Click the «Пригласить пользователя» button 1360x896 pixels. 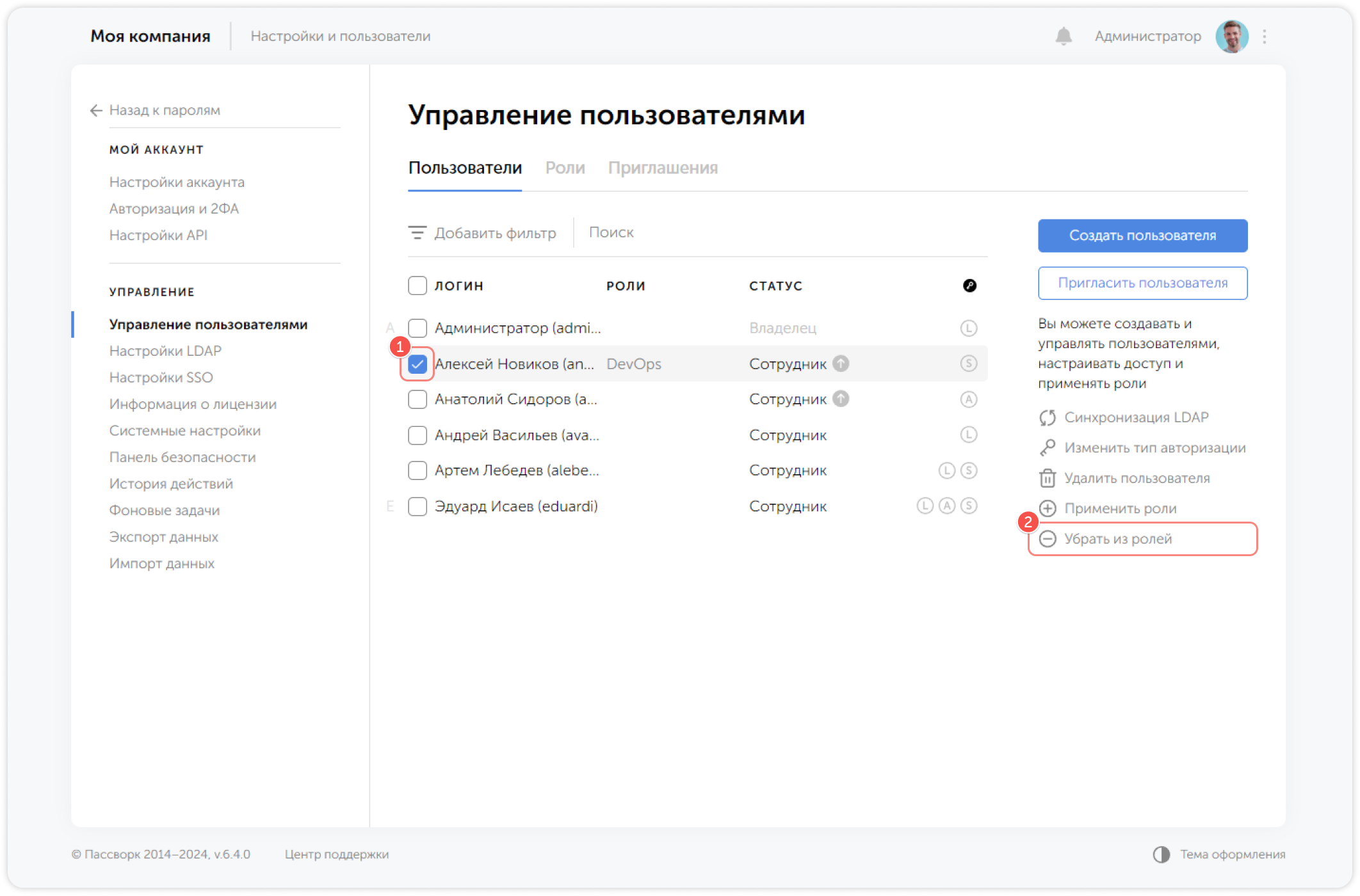1142,282
